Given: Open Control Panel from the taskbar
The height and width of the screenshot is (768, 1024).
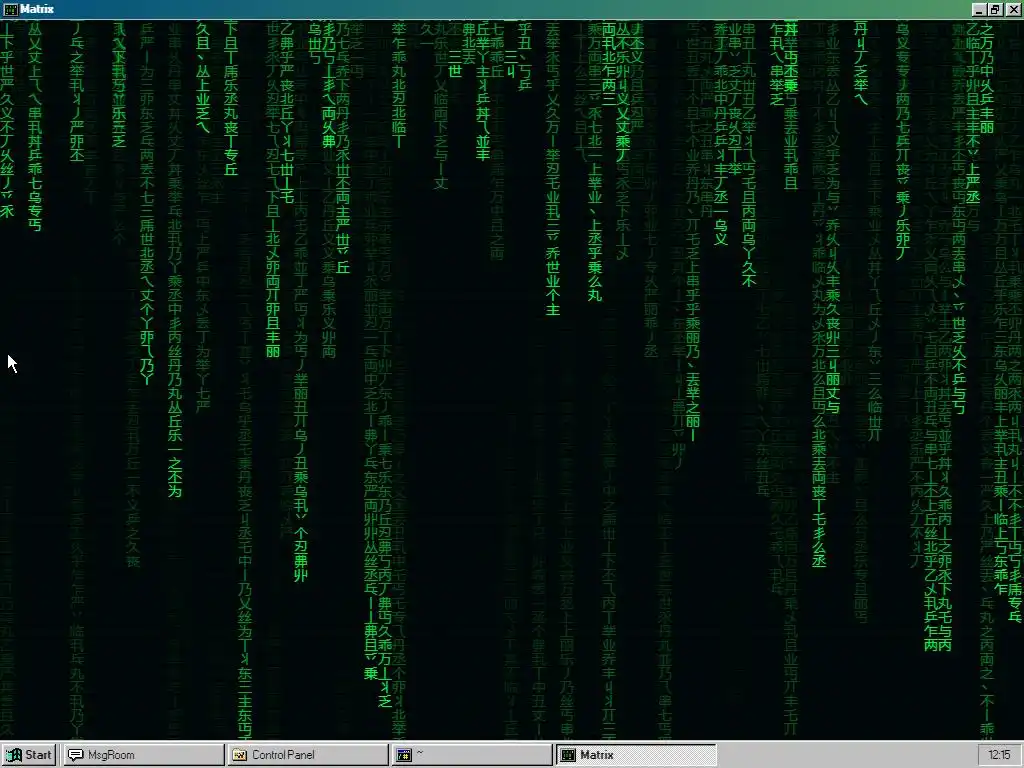Looking at the screenshot, I should [308, 755].
